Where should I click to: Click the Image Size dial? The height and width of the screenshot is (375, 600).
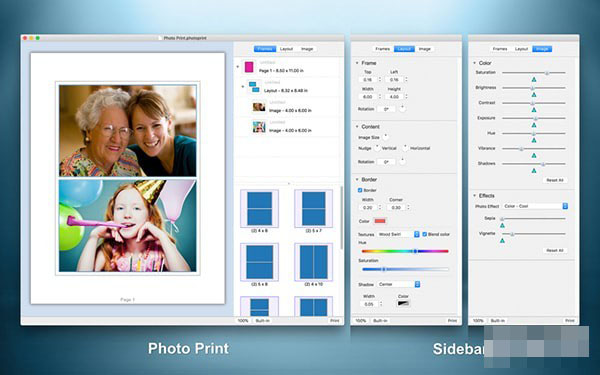(386, 136)
